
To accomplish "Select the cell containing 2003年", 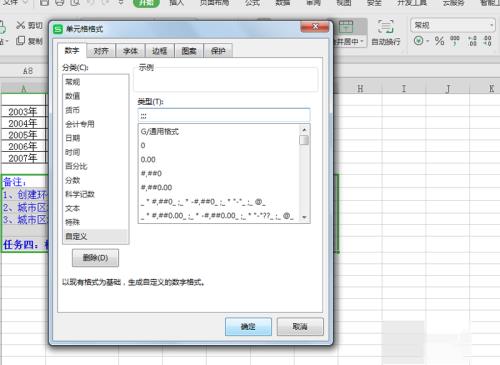I will click(23, 111).
